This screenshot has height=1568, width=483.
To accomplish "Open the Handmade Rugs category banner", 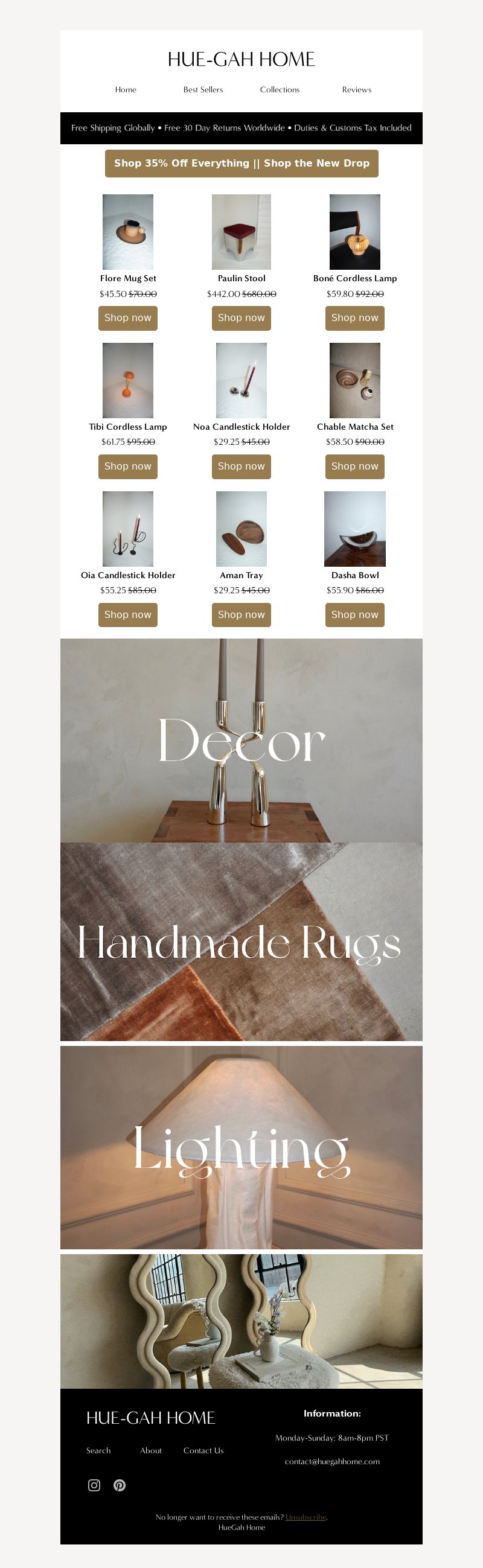I will (241, 942).
